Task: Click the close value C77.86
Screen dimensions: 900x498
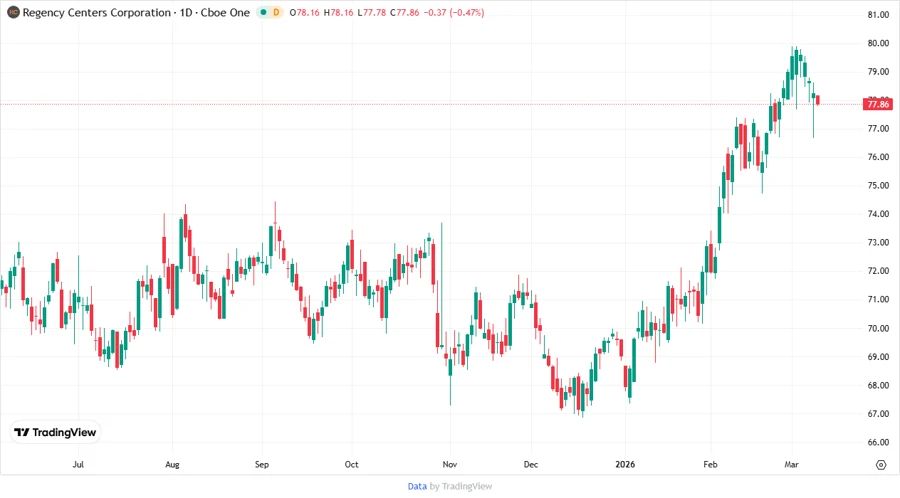Action: click(405, 12)
